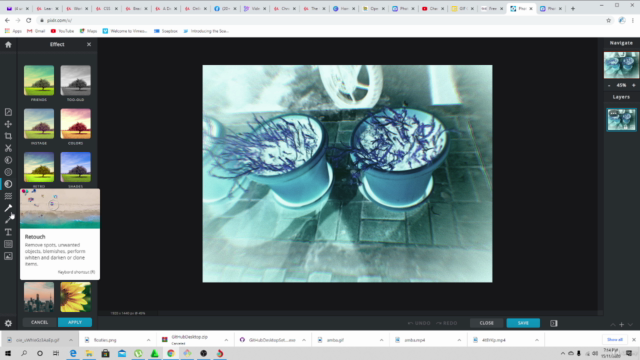
Task: Cancel the effect changes
Action: (x=40, y=322)
